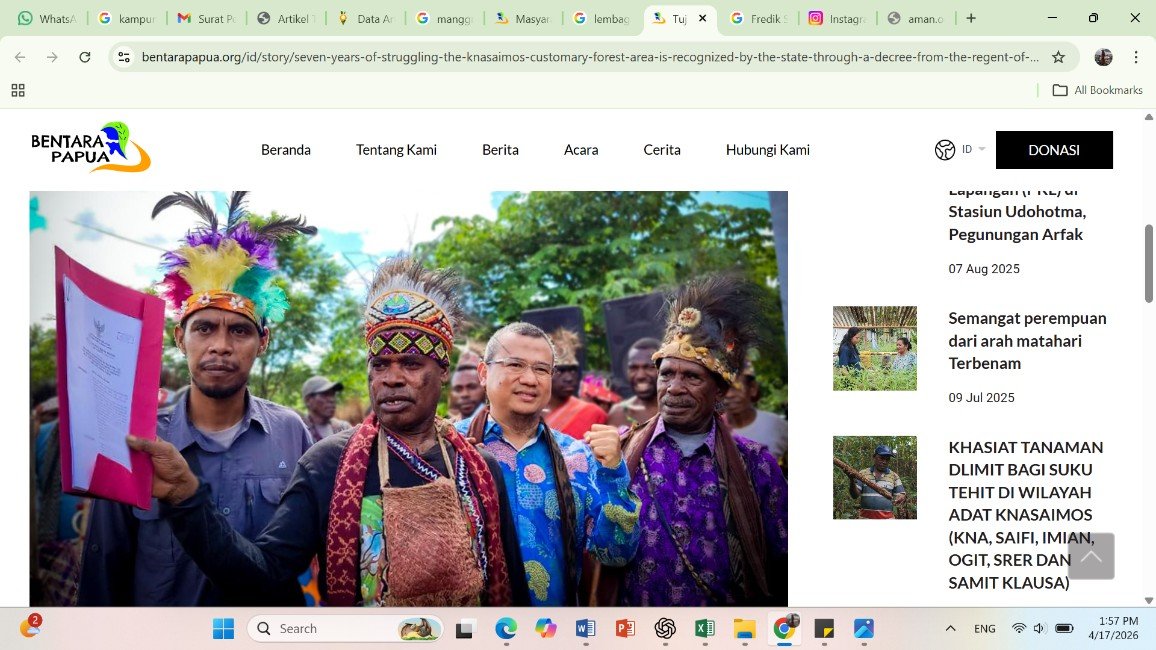The height and width of the screenshot is (650, 1156).
Task: Open the Semangat perempuan article link
Action: click(x=1027, y=340)
